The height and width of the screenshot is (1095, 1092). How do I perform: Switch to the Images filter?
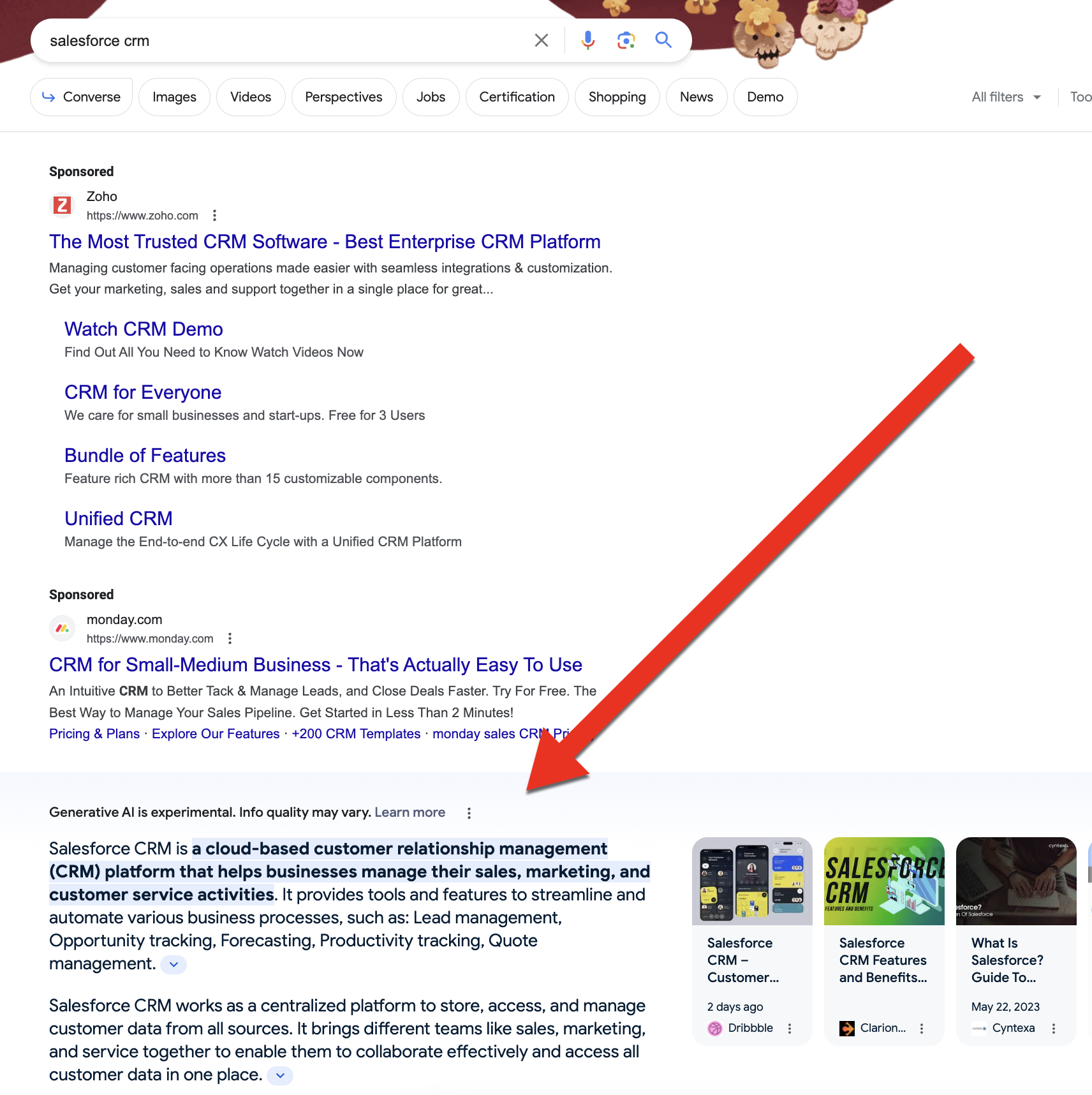click(174, 97)
